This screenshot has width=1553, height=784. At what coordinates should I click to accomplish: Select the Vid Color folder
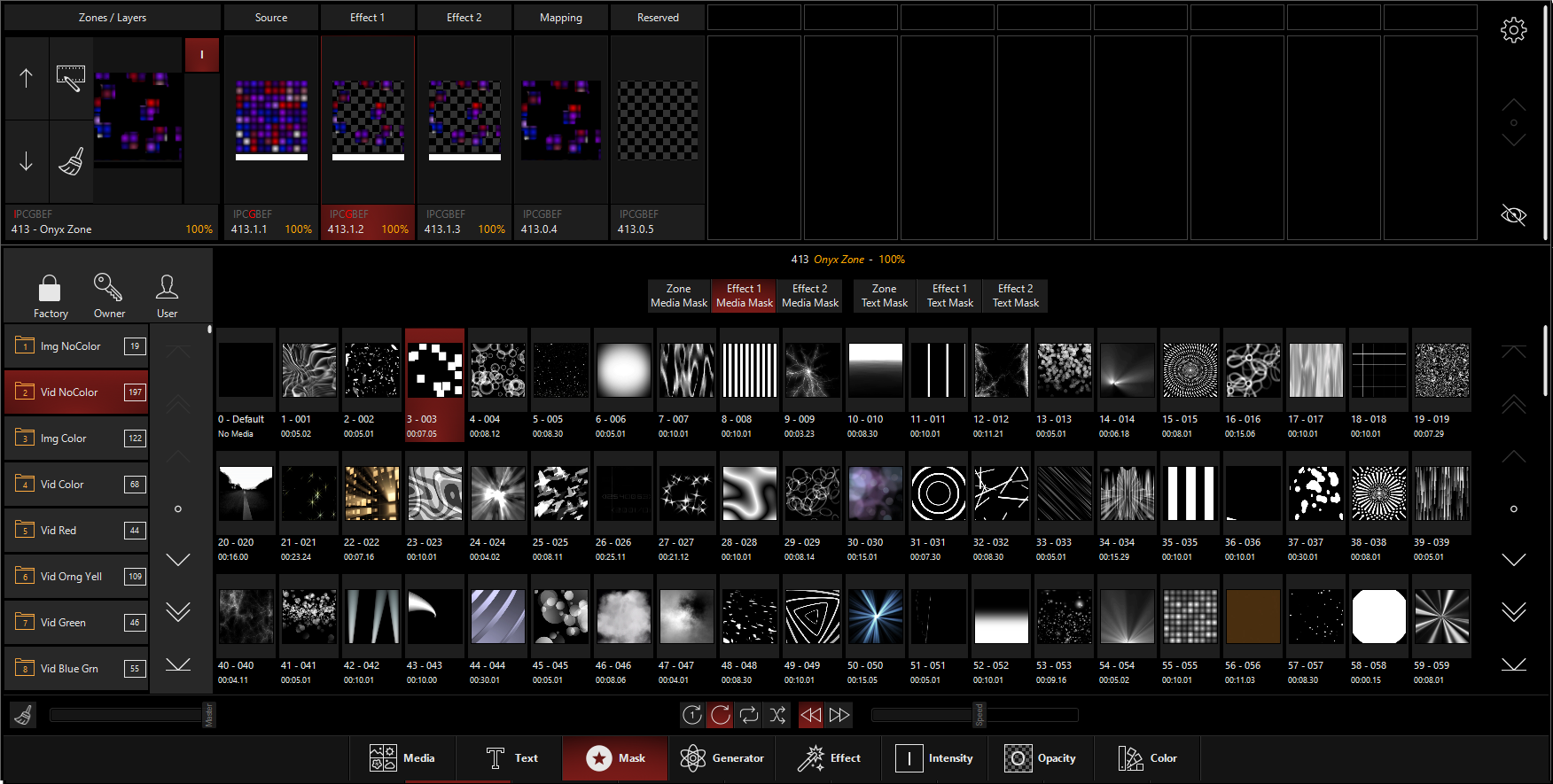pyautogui.click(x=77, y=485)
